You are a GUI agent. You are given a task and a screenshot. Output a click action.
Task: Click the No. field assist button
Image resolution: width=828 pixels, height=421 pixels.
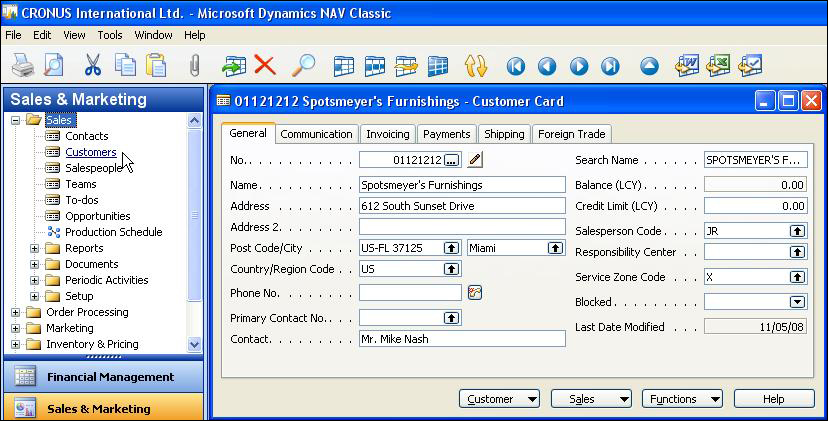click(451, 160)
